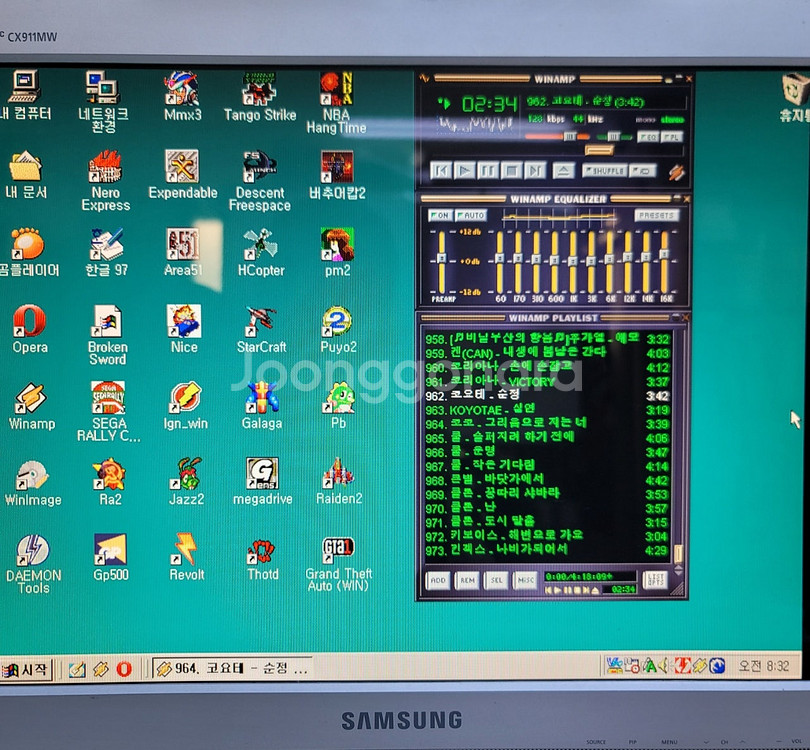
Task: Click the Galaga game icon
Action: (262, 405)
